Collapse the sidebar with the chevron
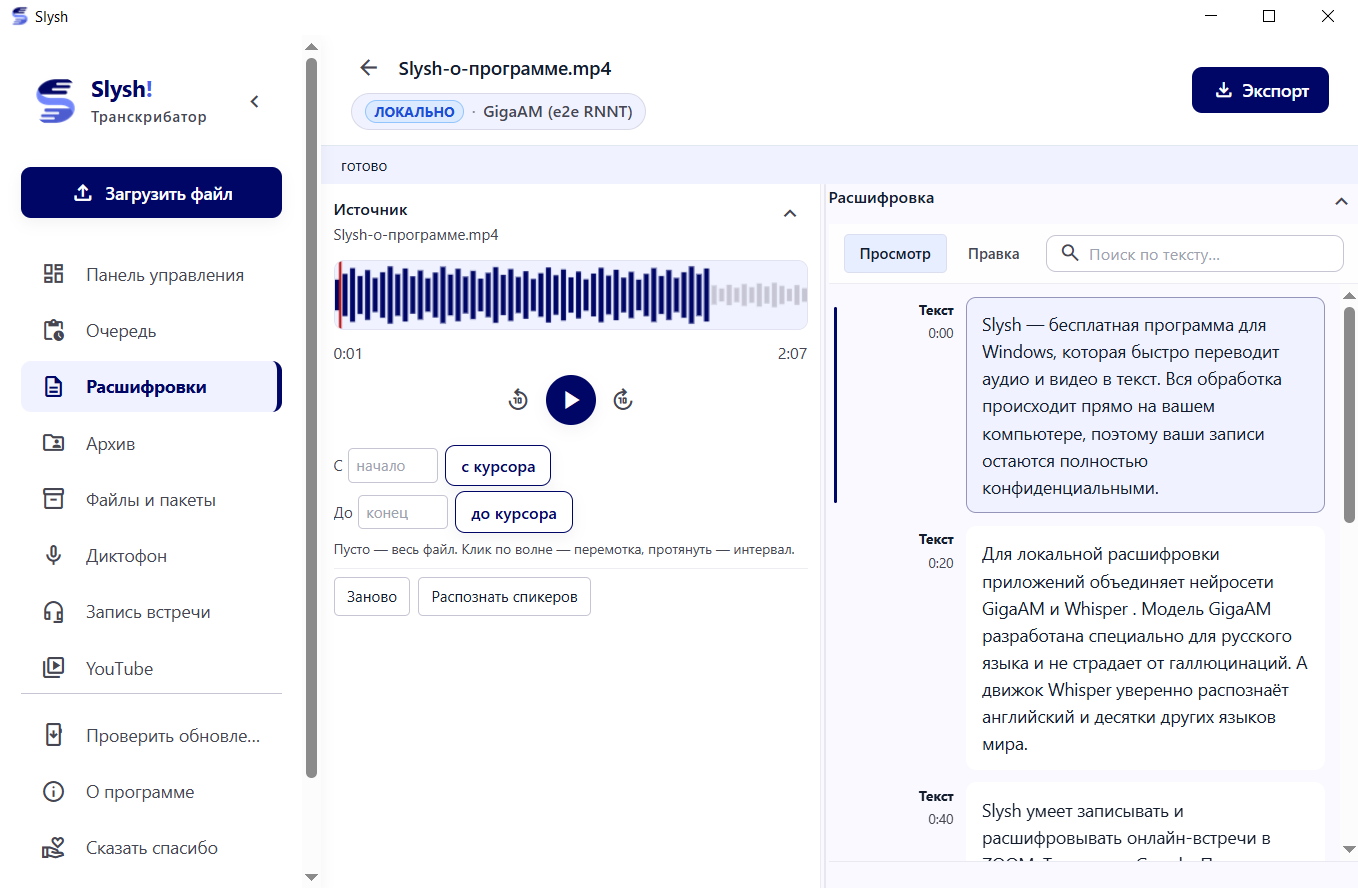The height and width of the screenshot is (889, 1358). point(254,101)
